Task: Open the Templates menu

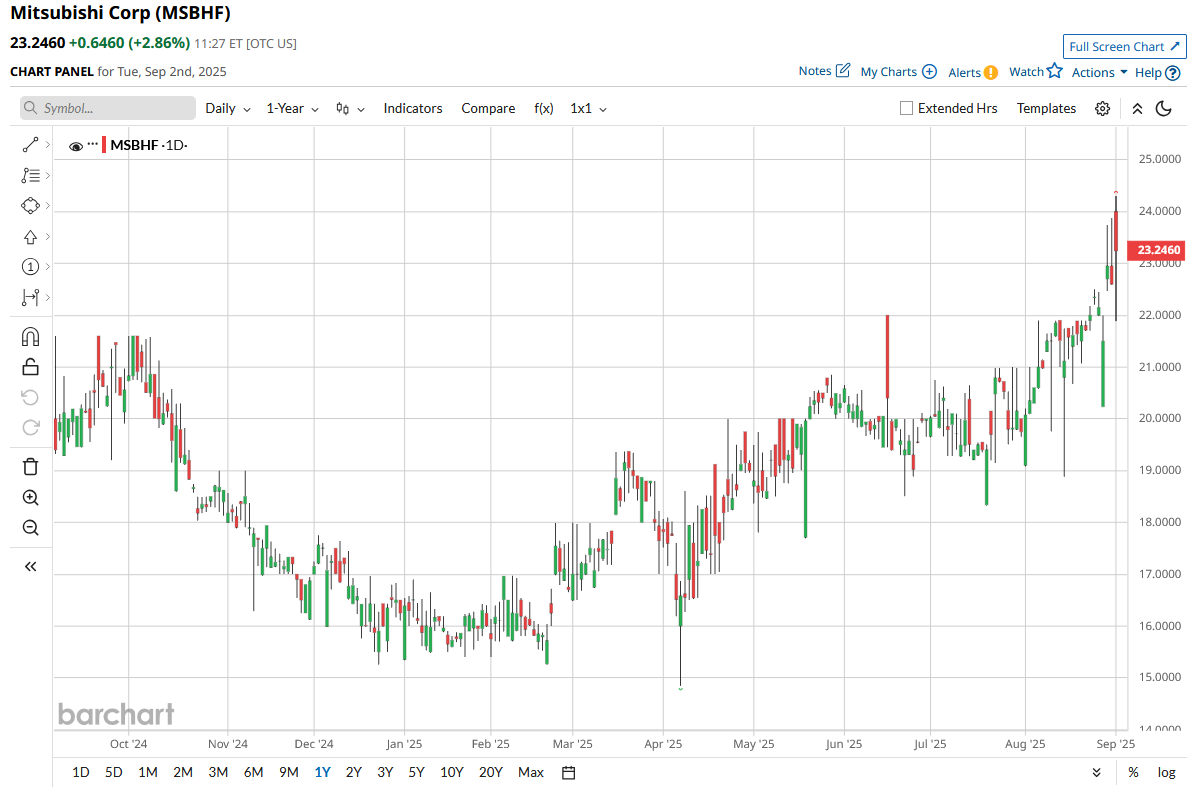Action: pyautogui.click(x=1046, y=108)
